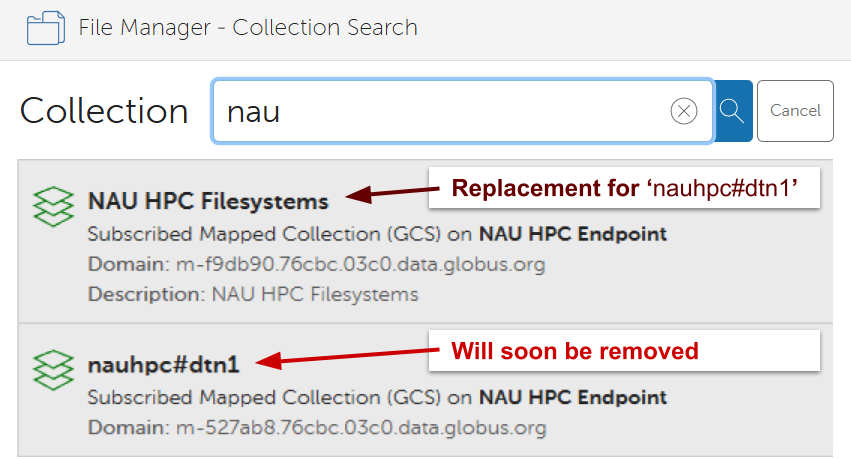Click the Collection label beside the search box
Screen dimensions: 851x459
click(x=104, y=111)
